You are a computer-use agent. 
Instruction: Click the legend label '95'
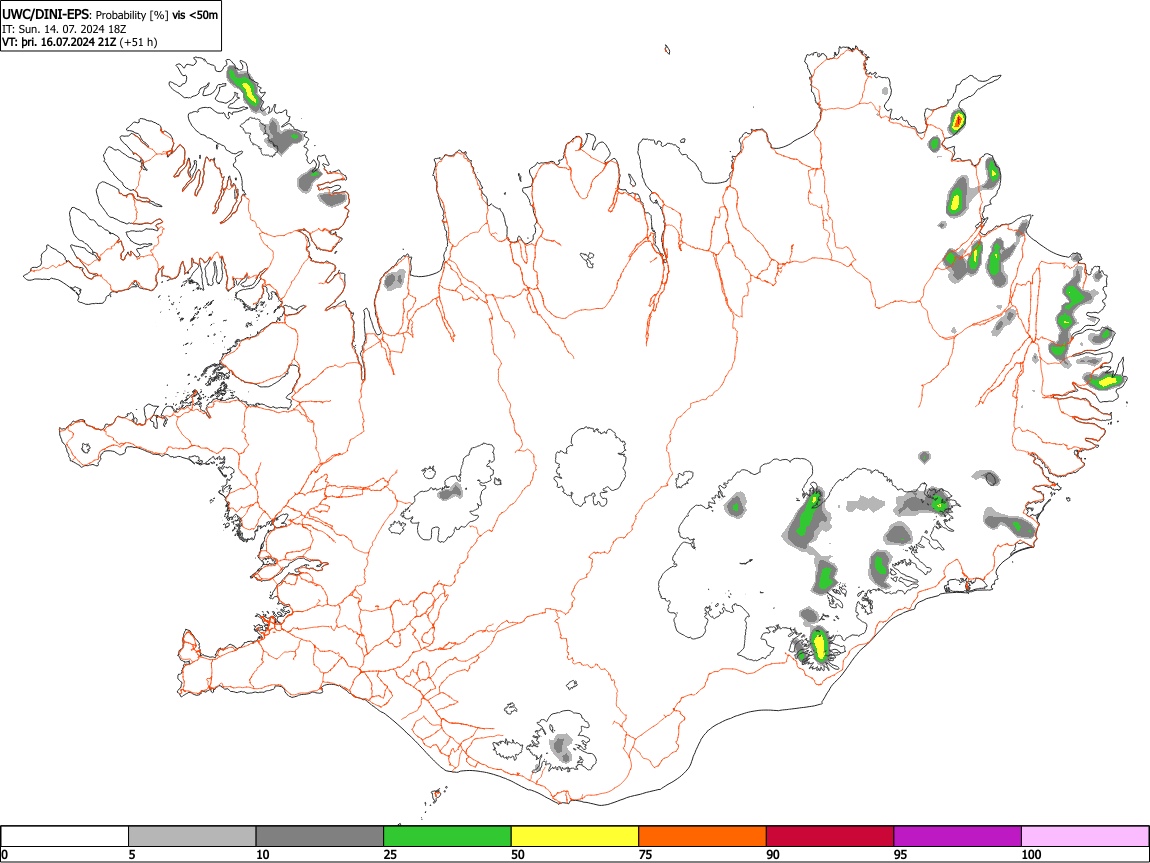point(901,854)
